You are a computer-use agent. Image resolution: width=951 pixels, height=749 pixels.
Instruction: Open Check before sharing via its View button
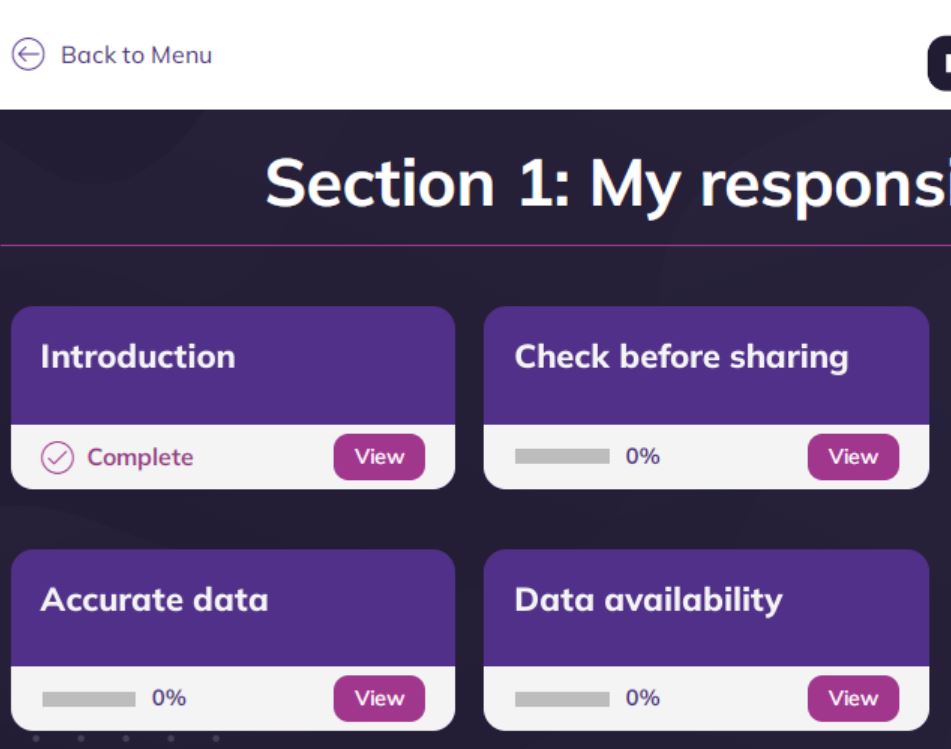[x=853, y=456]
